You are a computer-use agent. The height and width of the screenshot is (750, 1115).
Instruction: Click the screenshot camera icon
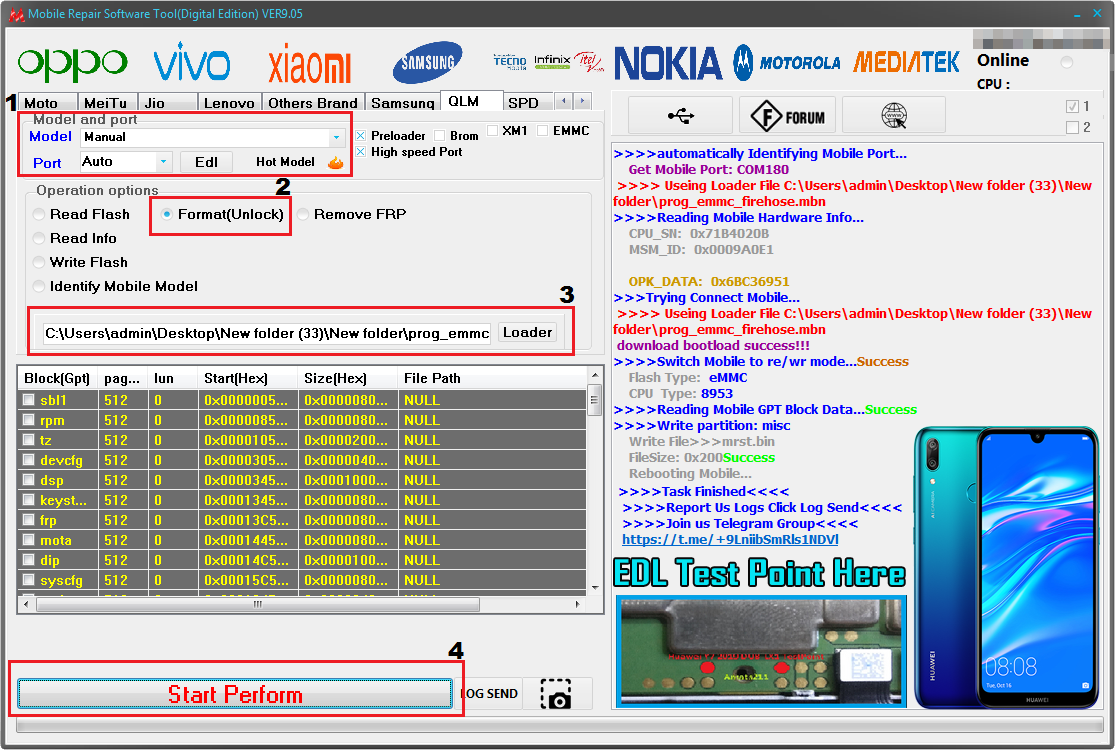555,694
